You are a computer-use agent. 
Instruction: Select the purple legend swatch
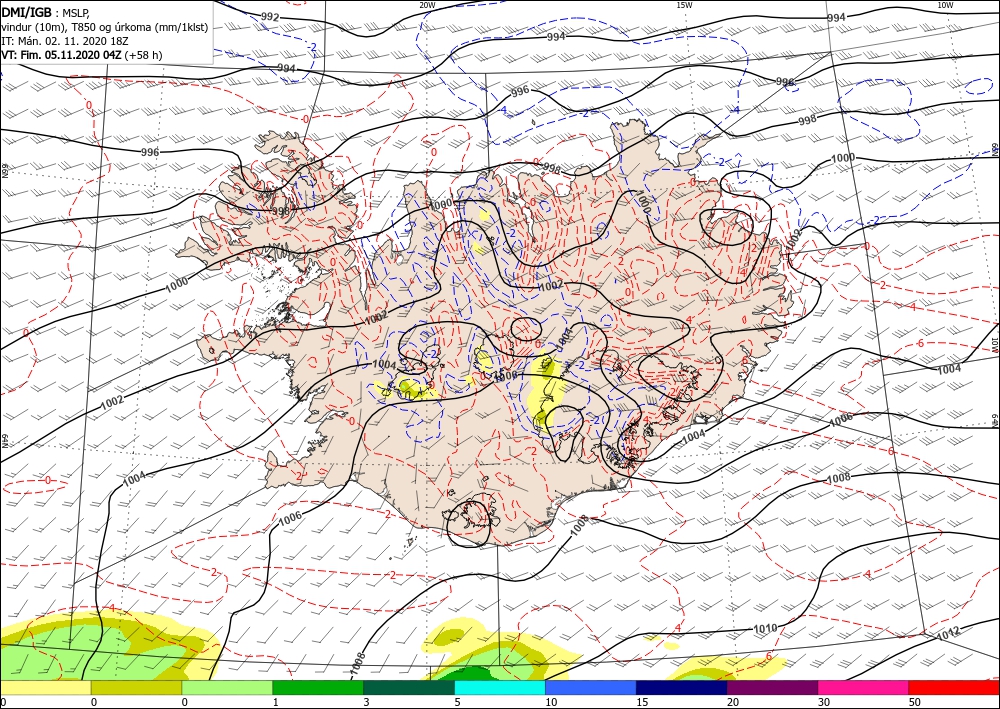[772, 687]
